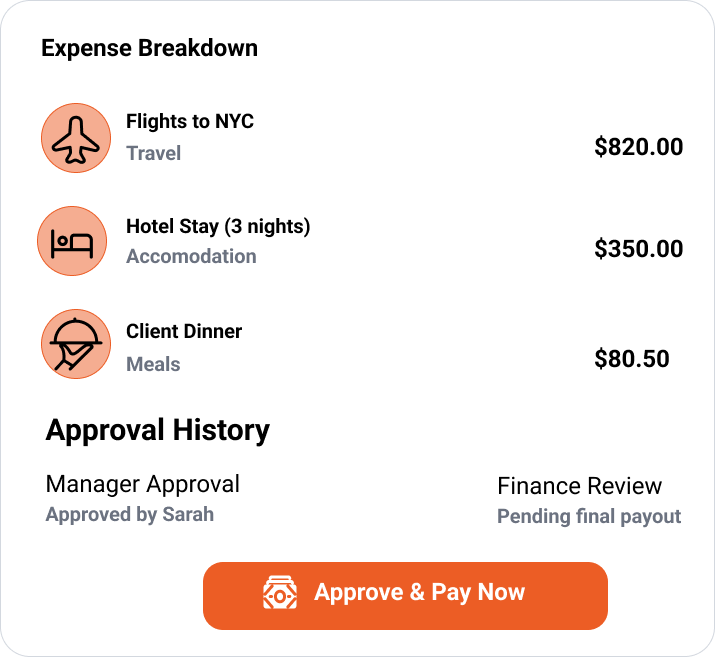The height and width of the screenshot is (657, 715).
Task: Click the Approval History heading
Action: [x=158, y=431]
